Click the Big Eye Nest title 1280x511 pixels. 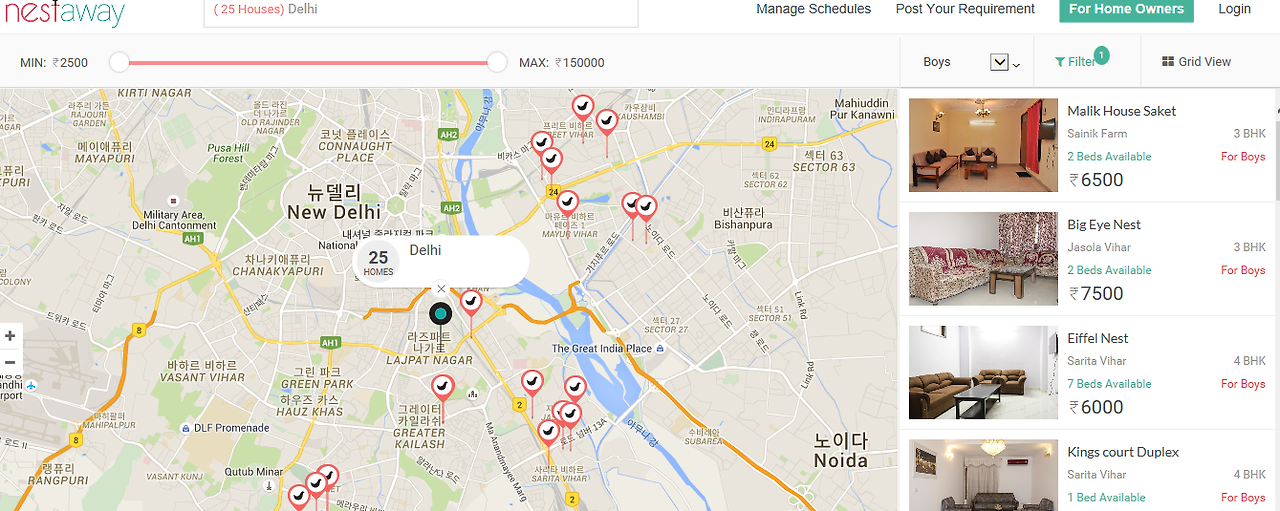[x=1104, y=225]
